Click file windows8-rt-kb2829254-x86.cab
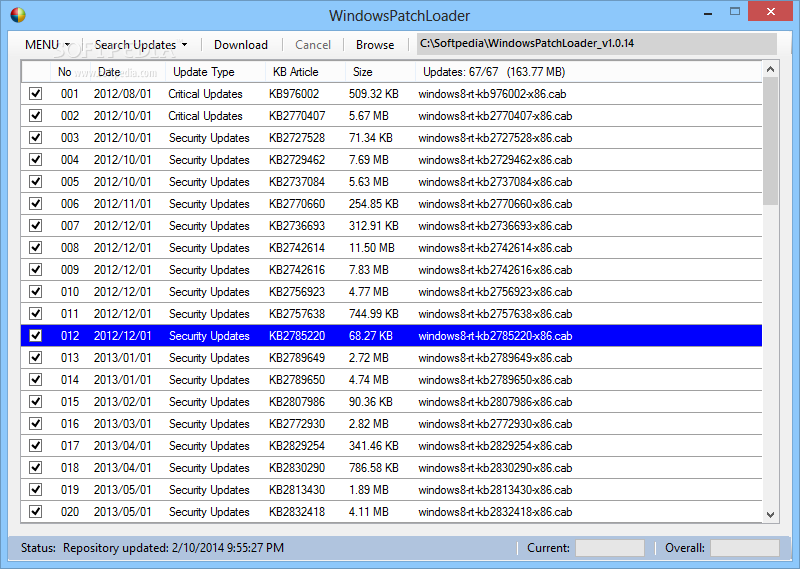This screenshot has height=569, width=800. pyautogui.click(x=495, y=446)
